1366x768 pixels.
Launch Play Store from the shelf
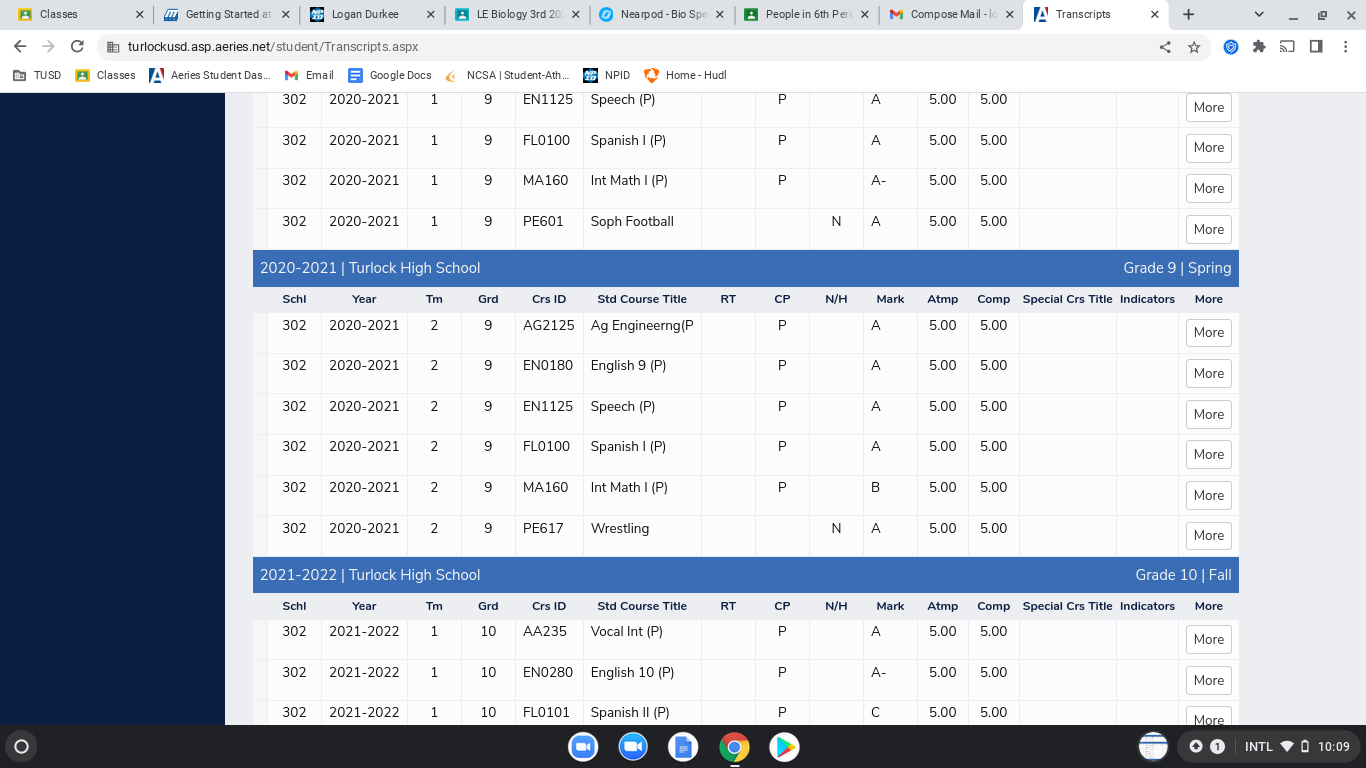coord(784,747)
